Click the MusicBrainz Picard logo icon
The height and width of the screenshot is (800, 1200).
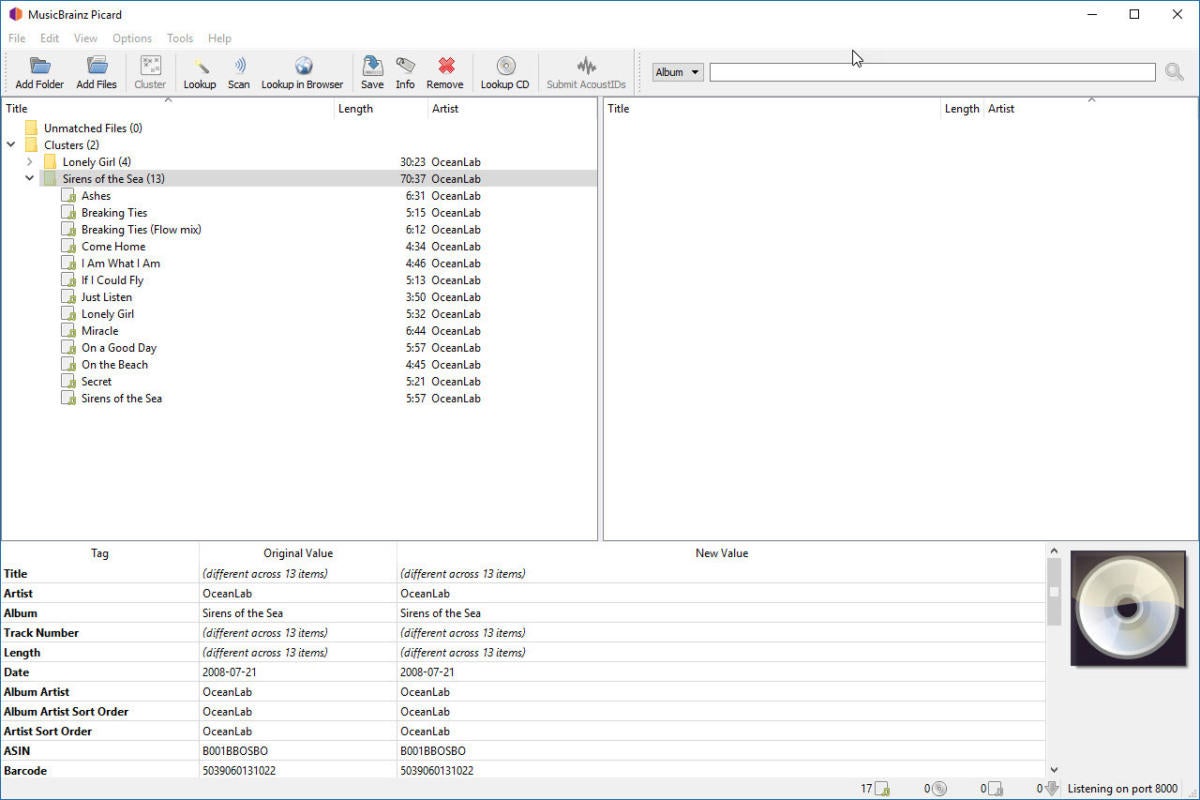[x=15, y=15]
